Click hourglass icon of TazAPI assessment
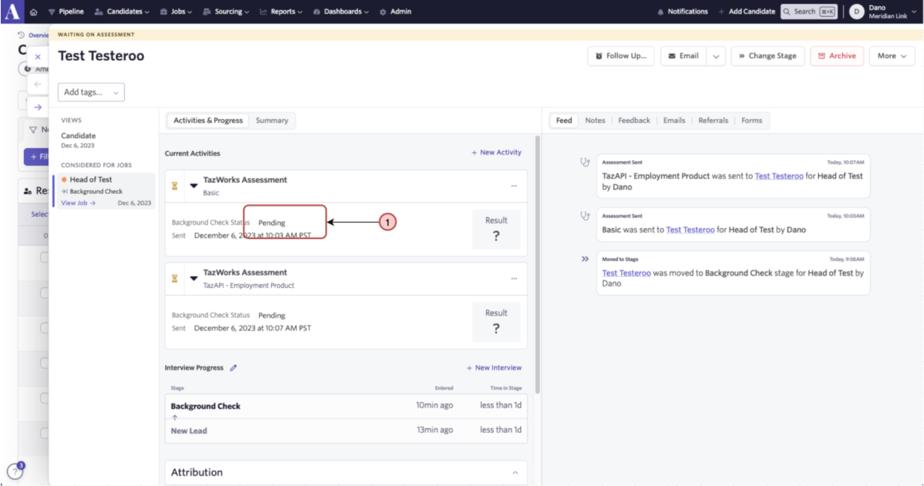924x486 pixels. (x=174, y=279)
